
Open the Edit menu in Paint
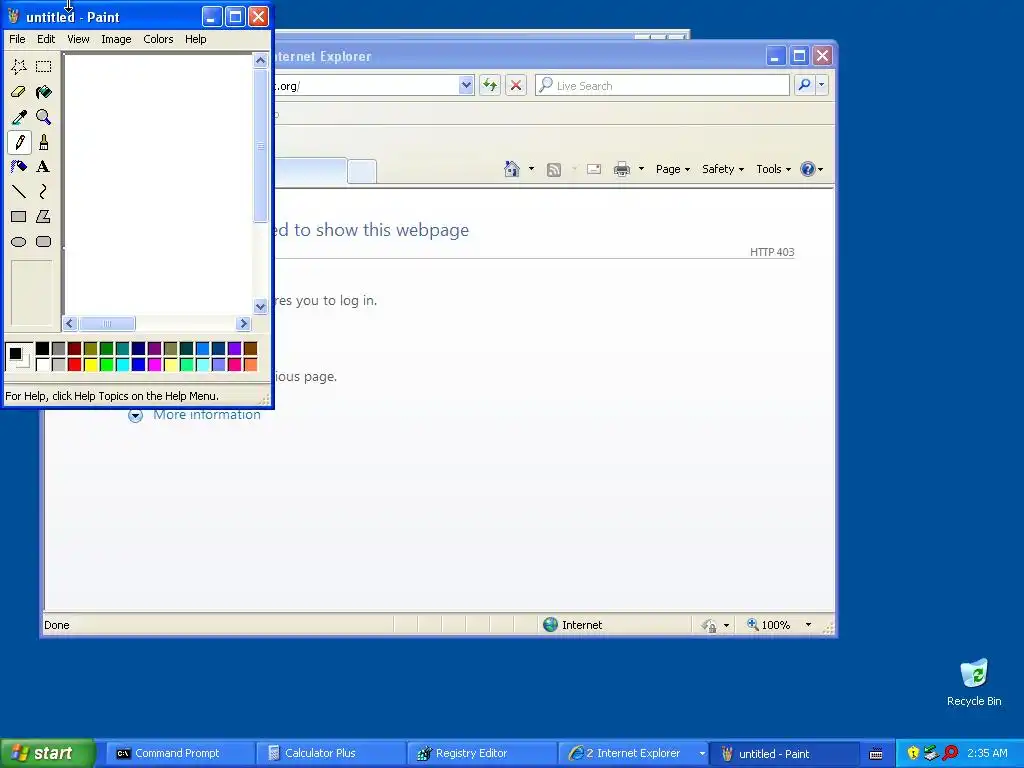46,39
